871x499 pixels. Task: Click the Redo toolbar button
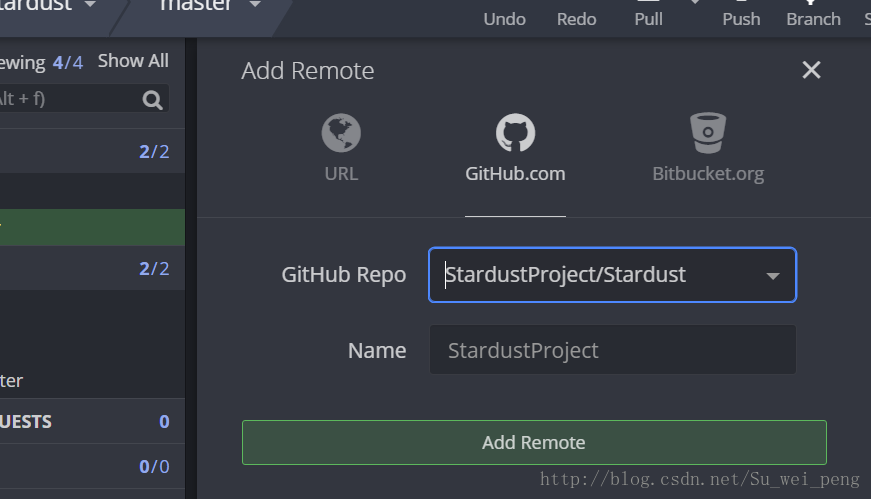pyautogui.click(x=577, y=19)
